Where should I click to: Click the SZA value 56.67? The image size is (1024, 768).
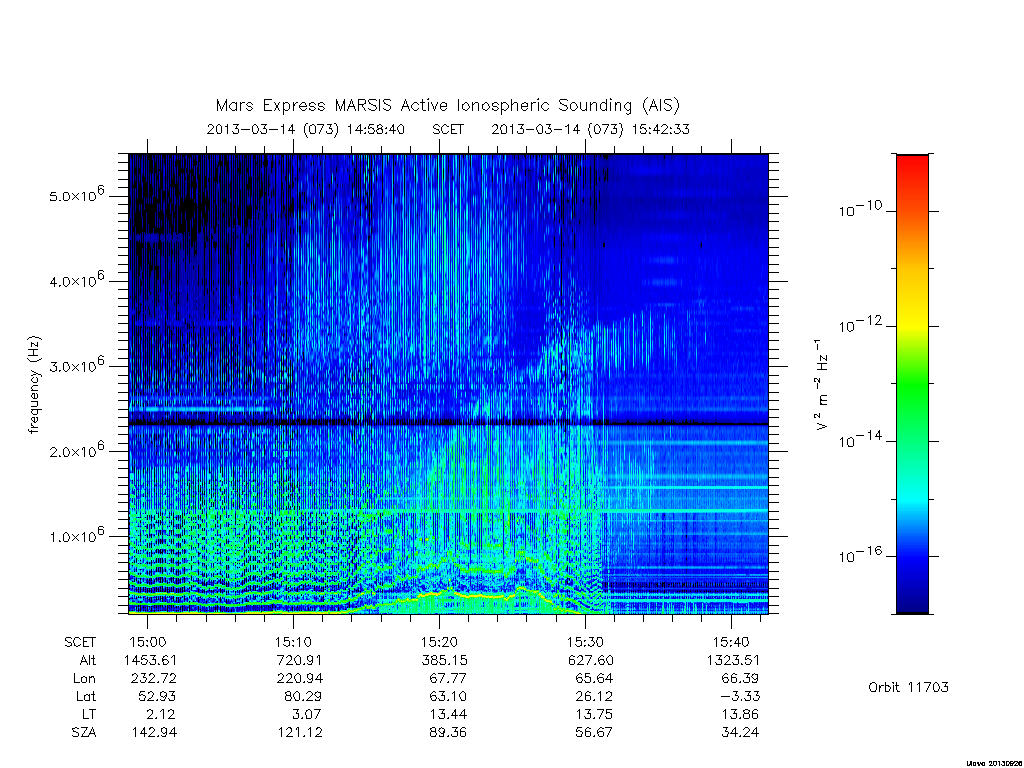(594, 733)
